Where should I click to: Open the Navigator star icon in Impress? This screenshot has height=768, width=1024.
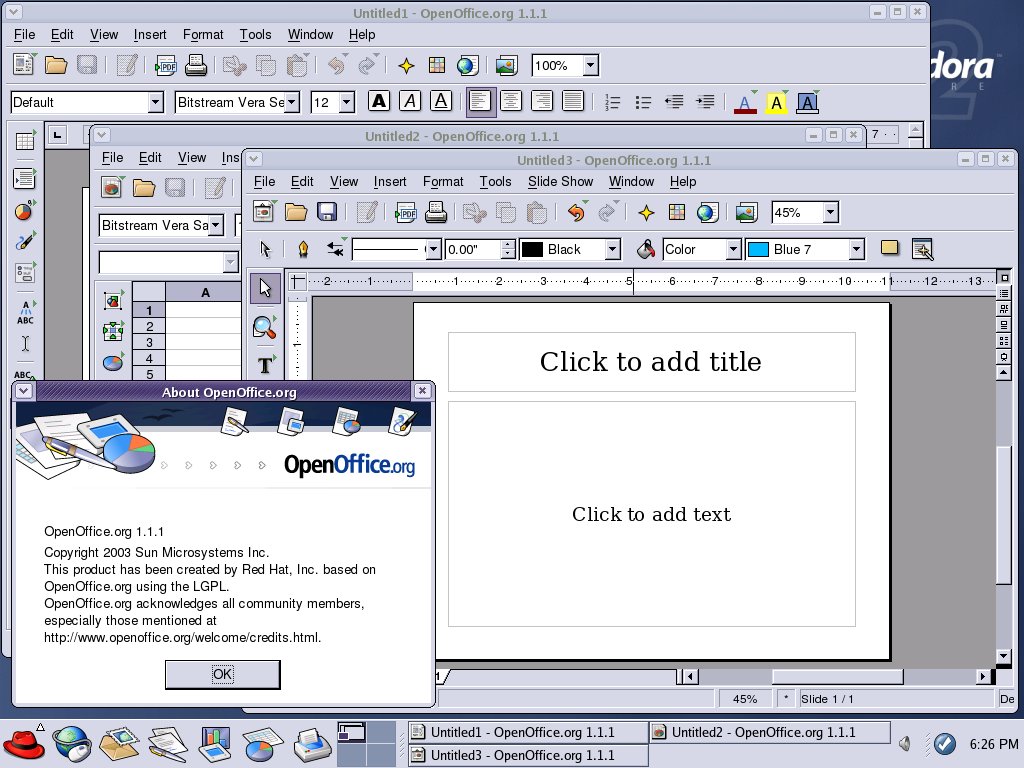646,212
